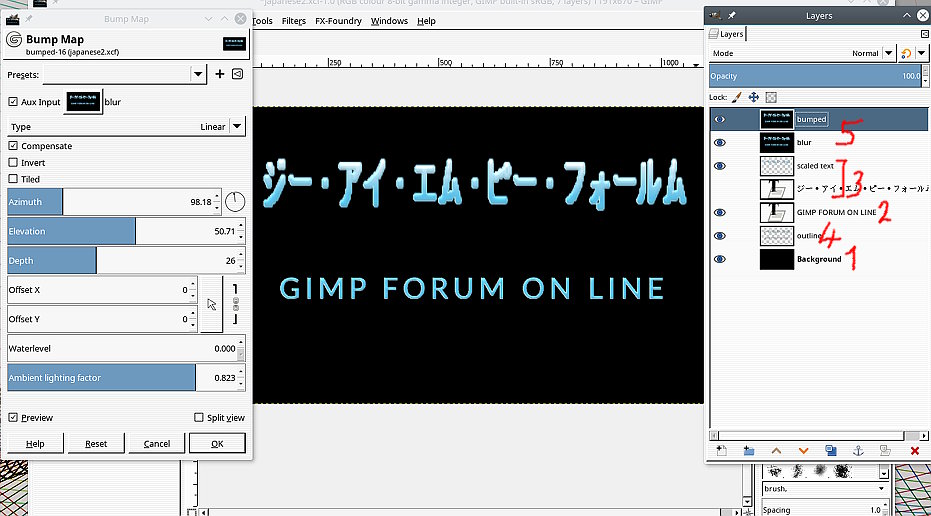Click the GIMP logo in Bump Map header
The height and width of the screenshot is (516, 931).
click(14, 40)
